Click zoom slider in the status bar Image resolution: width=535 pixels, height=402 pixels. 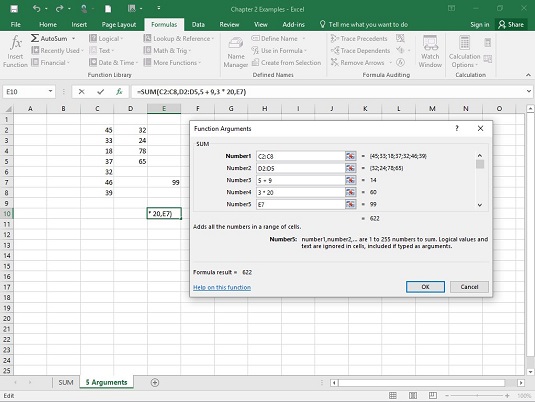(x=477, y=396)
